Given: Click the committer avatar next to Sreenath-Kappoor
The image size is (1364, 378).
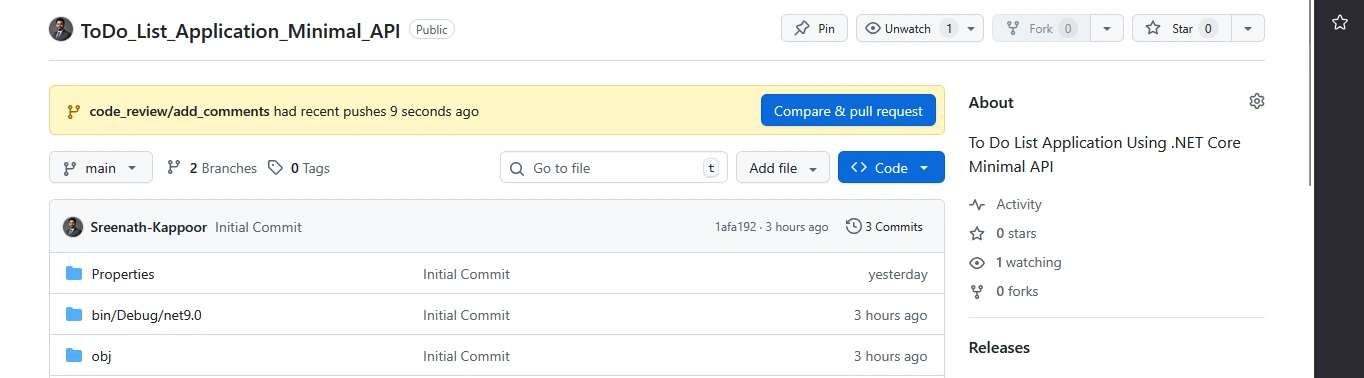Looking at the screenshot, I should pyautogui.click(x=73, y=227).
